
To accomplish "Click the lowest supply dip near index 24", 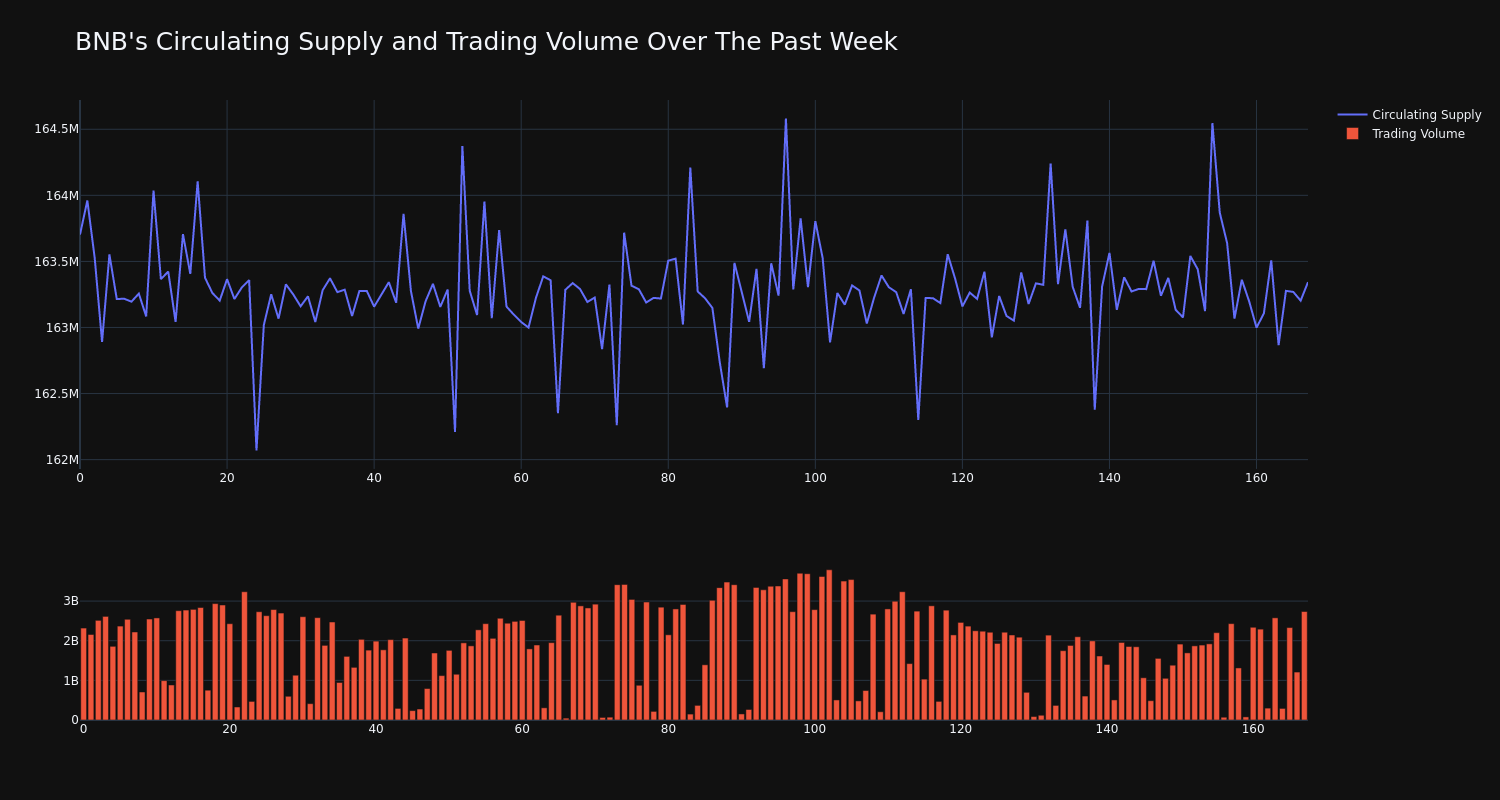I will click(x=256, y=449).
